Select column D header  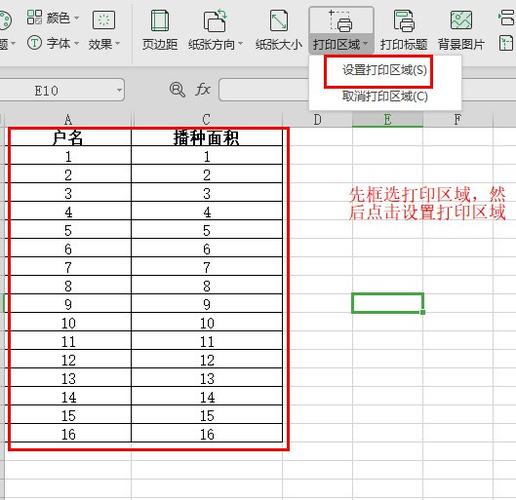[x=317, y=119]
